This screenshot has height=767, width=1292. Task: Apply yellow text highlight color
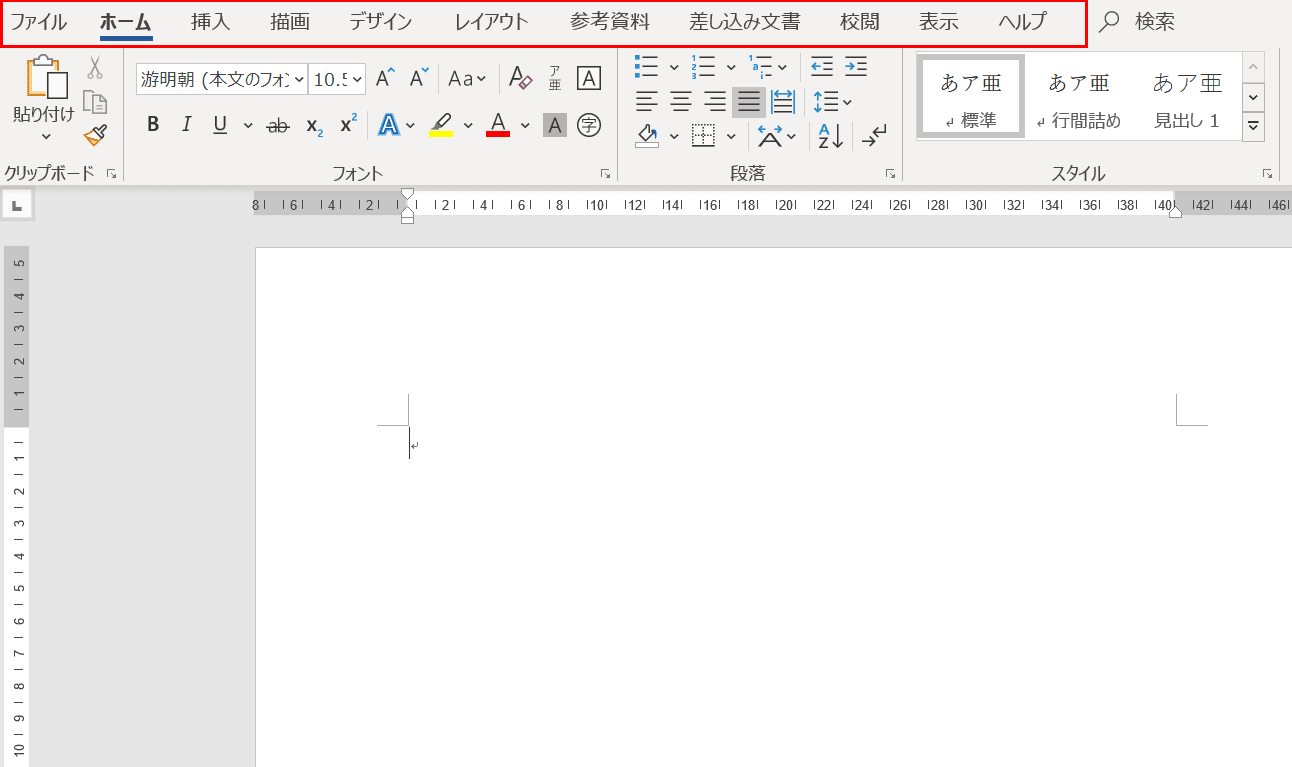click(x=441, y=125)
